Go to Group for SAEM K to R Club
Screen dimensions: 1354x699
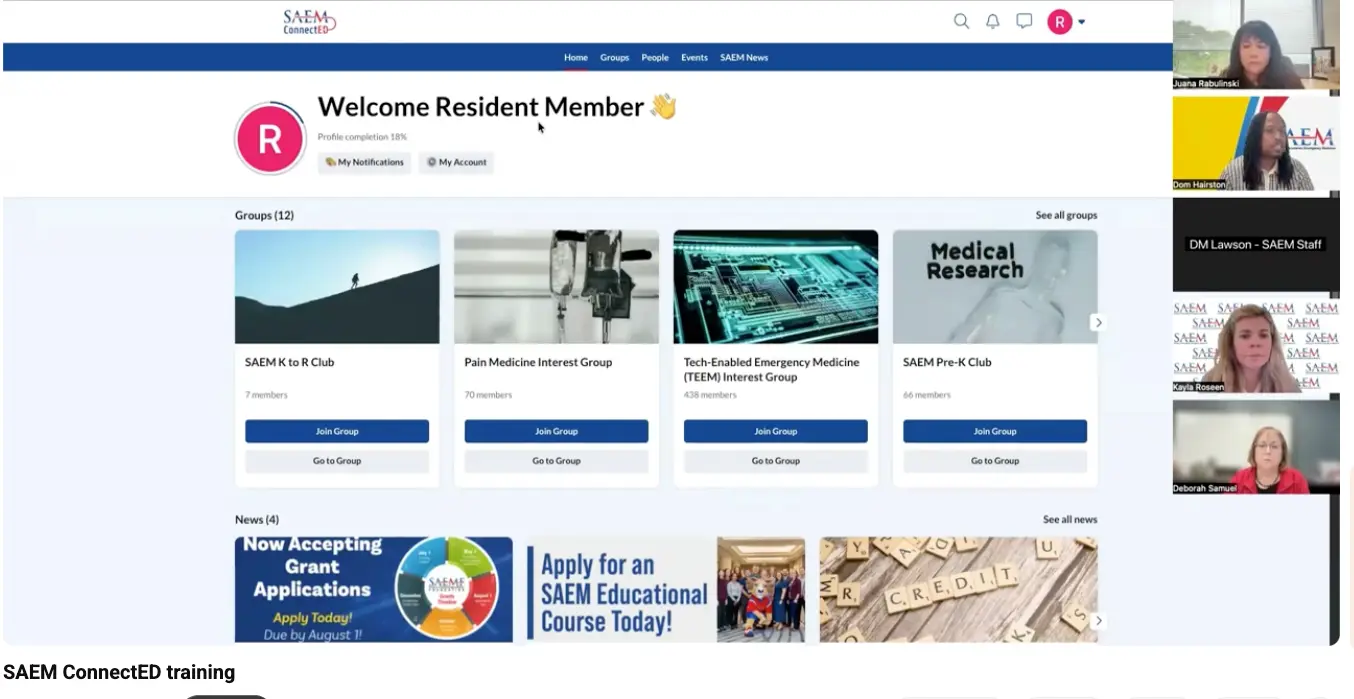[337, 461]
